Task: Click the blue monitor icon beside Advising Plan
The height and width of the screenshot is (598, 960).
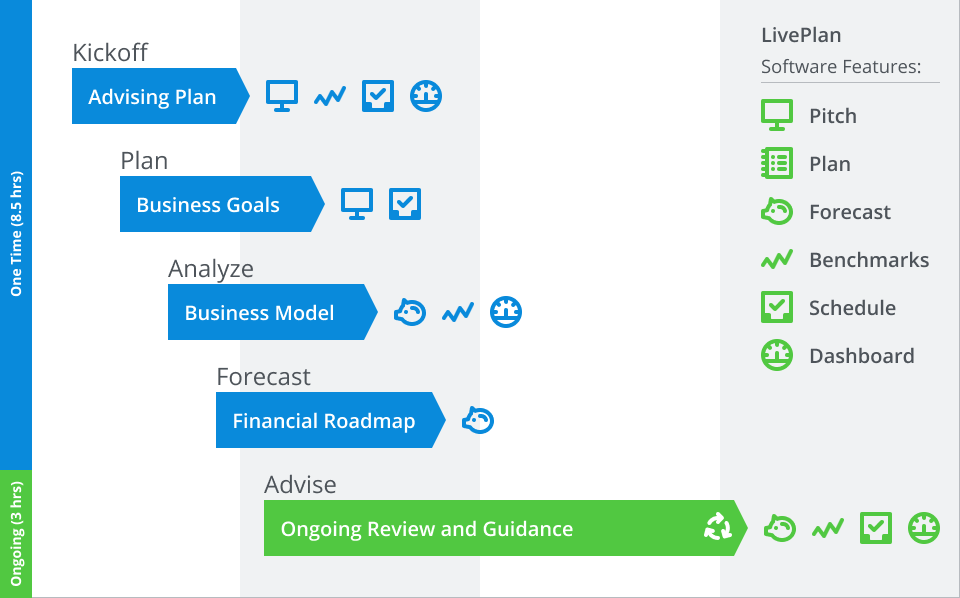Action: pos(282,96)
